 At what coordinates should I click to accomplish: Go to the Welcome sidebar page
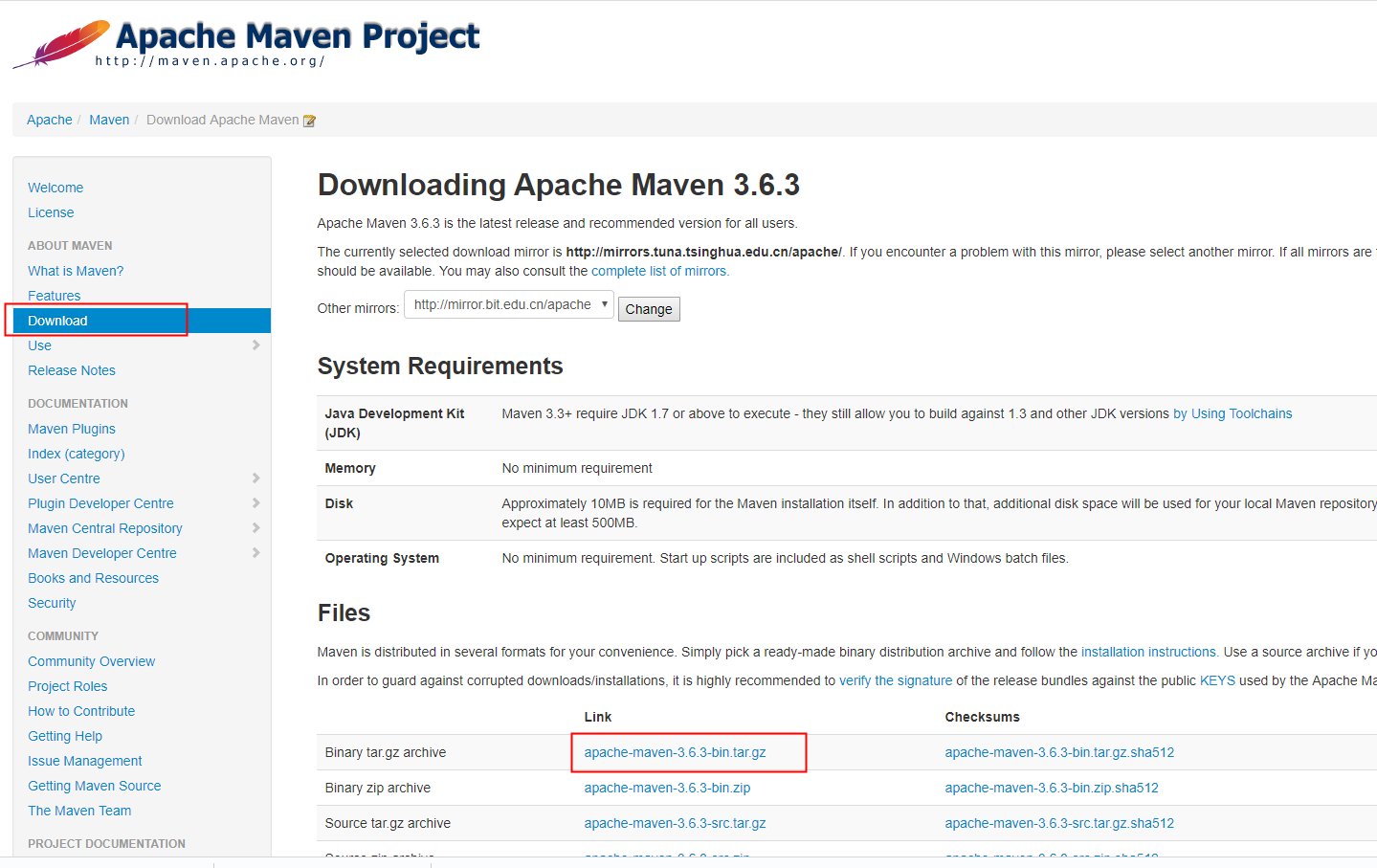coord(56,188)
